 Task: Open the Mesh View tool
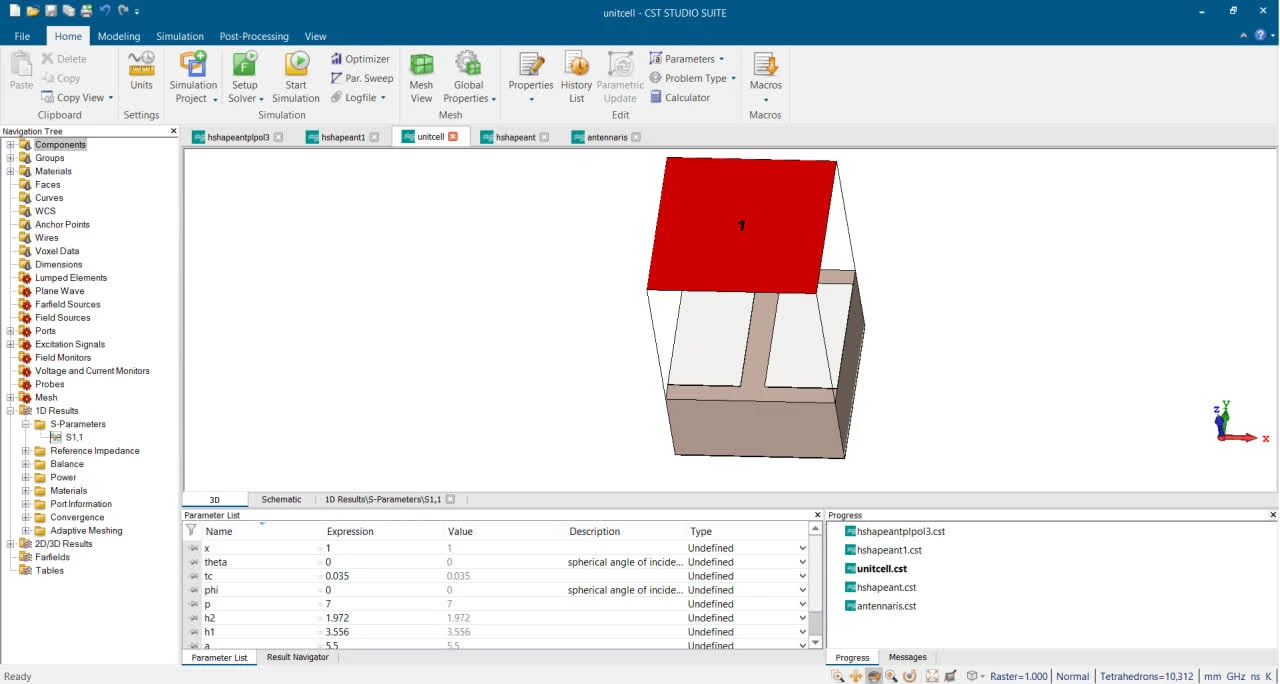[x=421, y=77]
